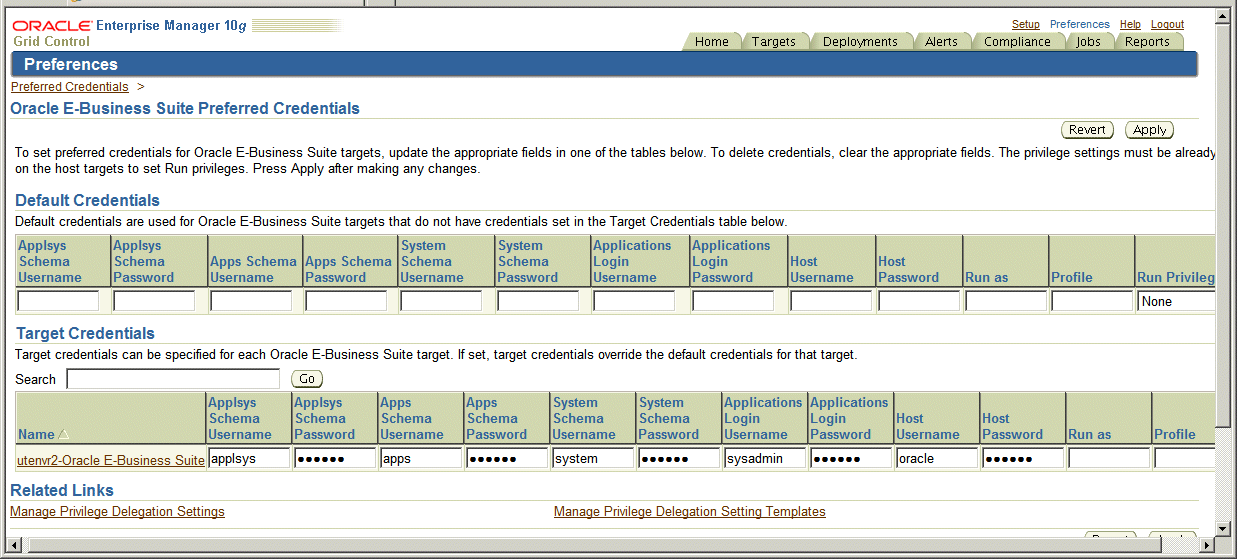
Task: Open Manage Privilege Delegation Setting Templates link
Action: click(690, 512)
